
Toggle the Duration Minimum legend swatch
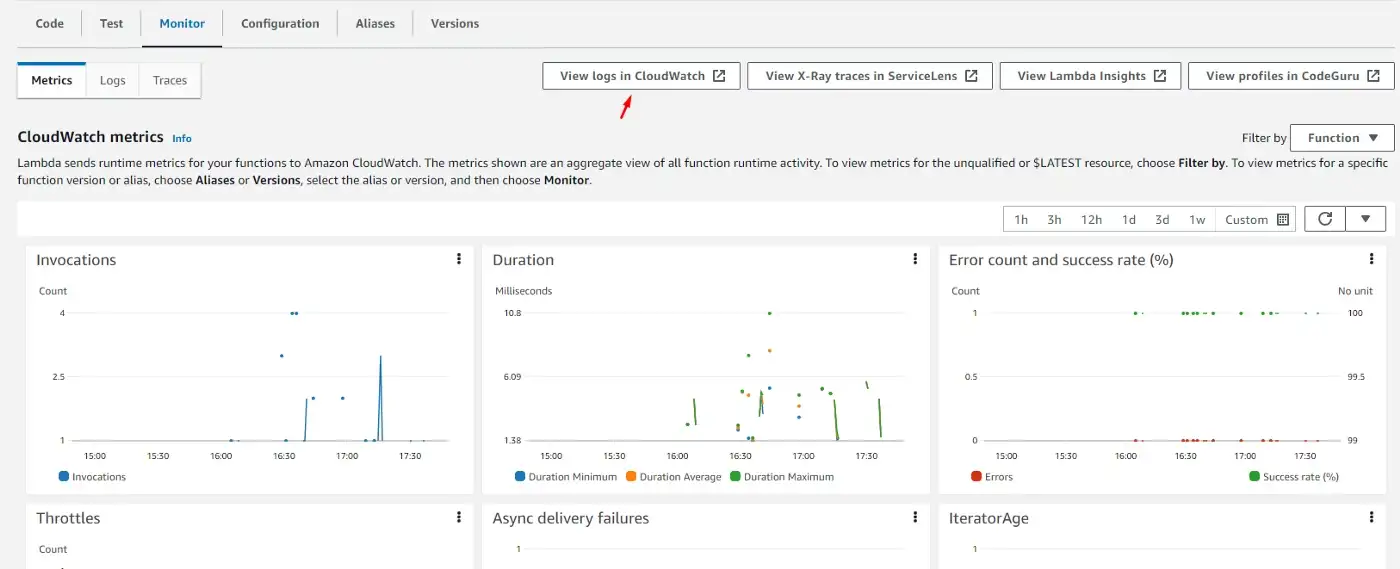[520, 477]
